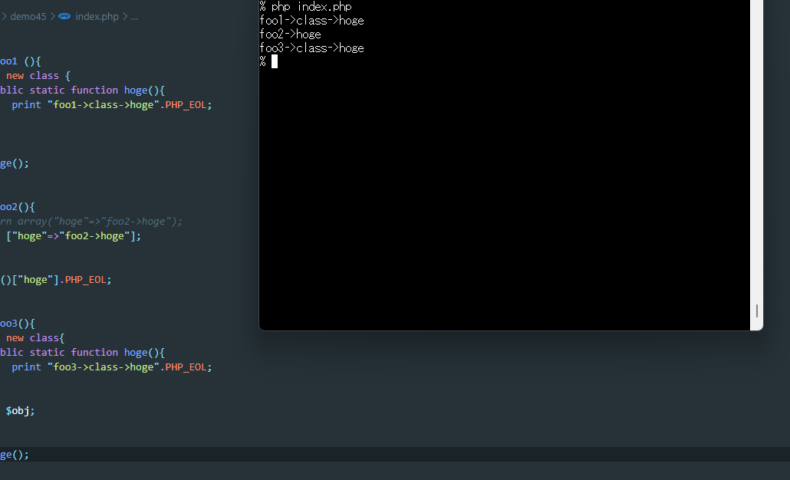Click terminal output line 'foo2->hoge'
The width and height of the screenshot is (790, 480).
coord(290,34)
